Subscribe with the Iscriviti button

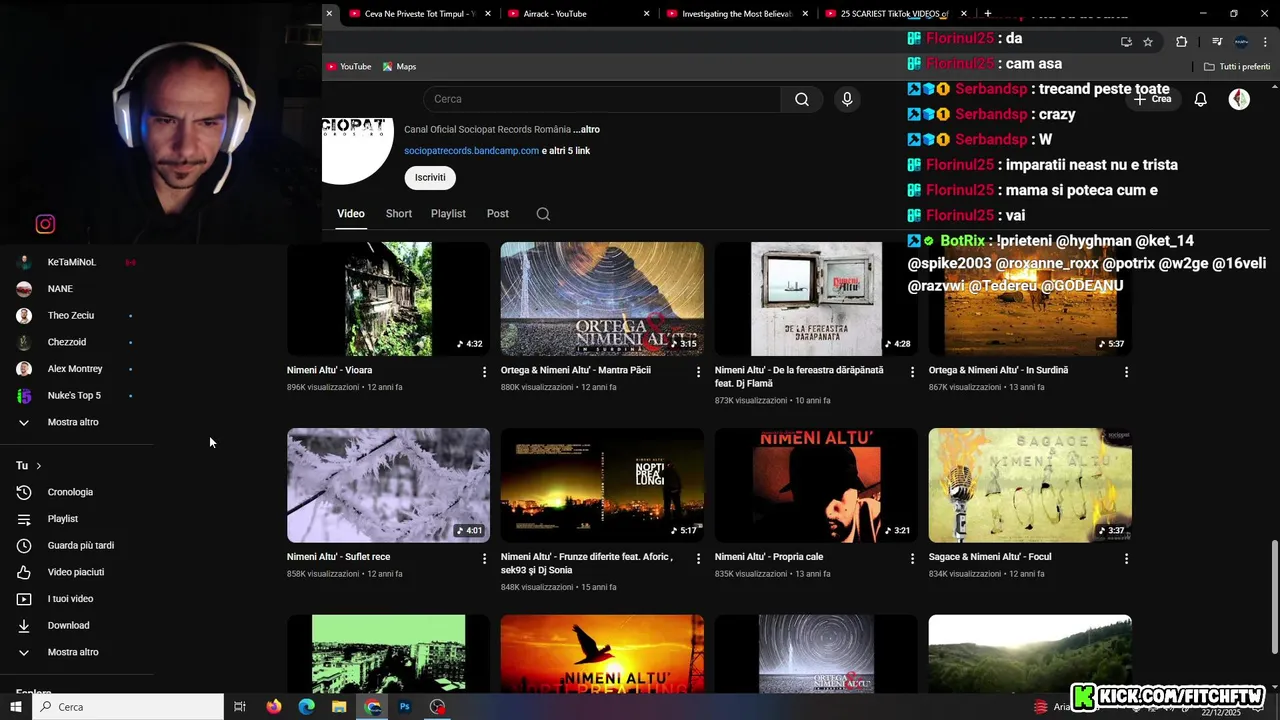point(430,177)
